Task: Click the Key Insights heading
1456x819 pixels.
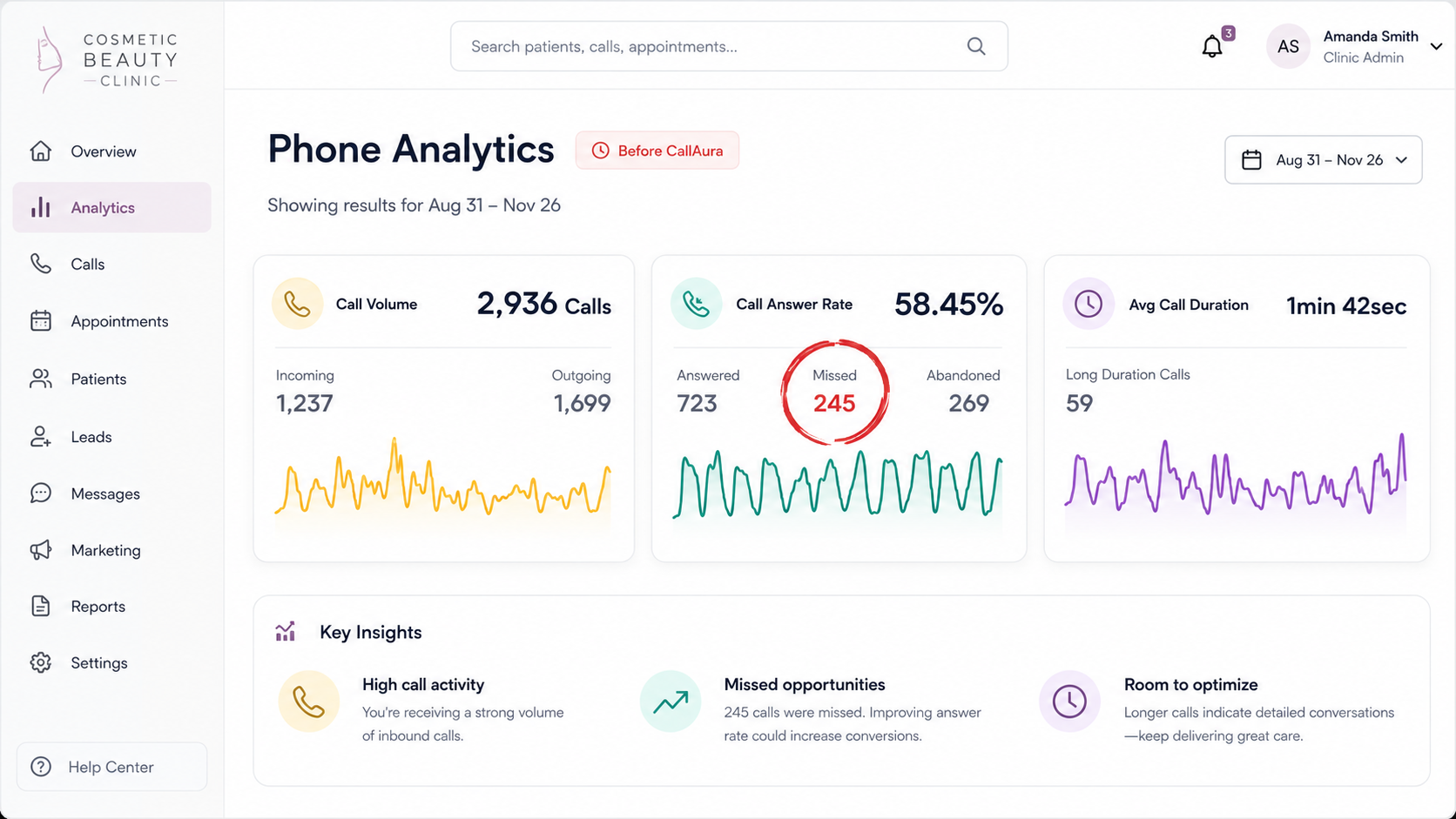Action: (371, 632)
